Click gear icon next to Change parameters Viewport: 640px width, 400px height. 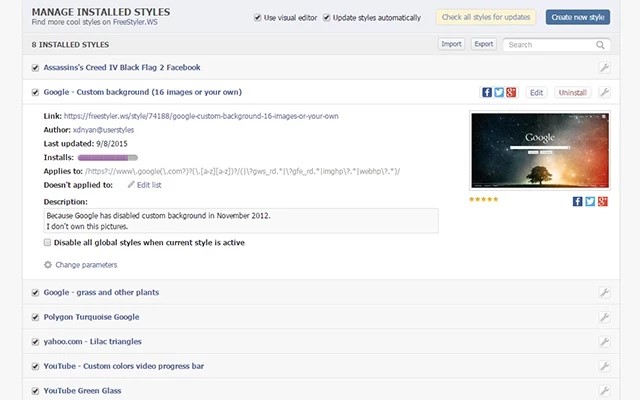click(48, 264)
